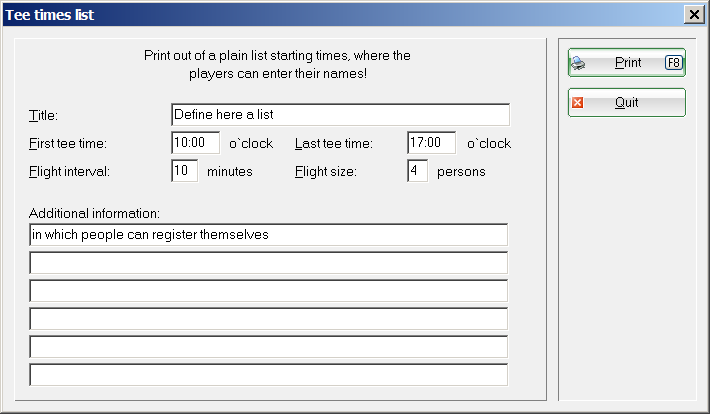Click the printer icon on Print button
710x414 pixels.
coord(578,63)
